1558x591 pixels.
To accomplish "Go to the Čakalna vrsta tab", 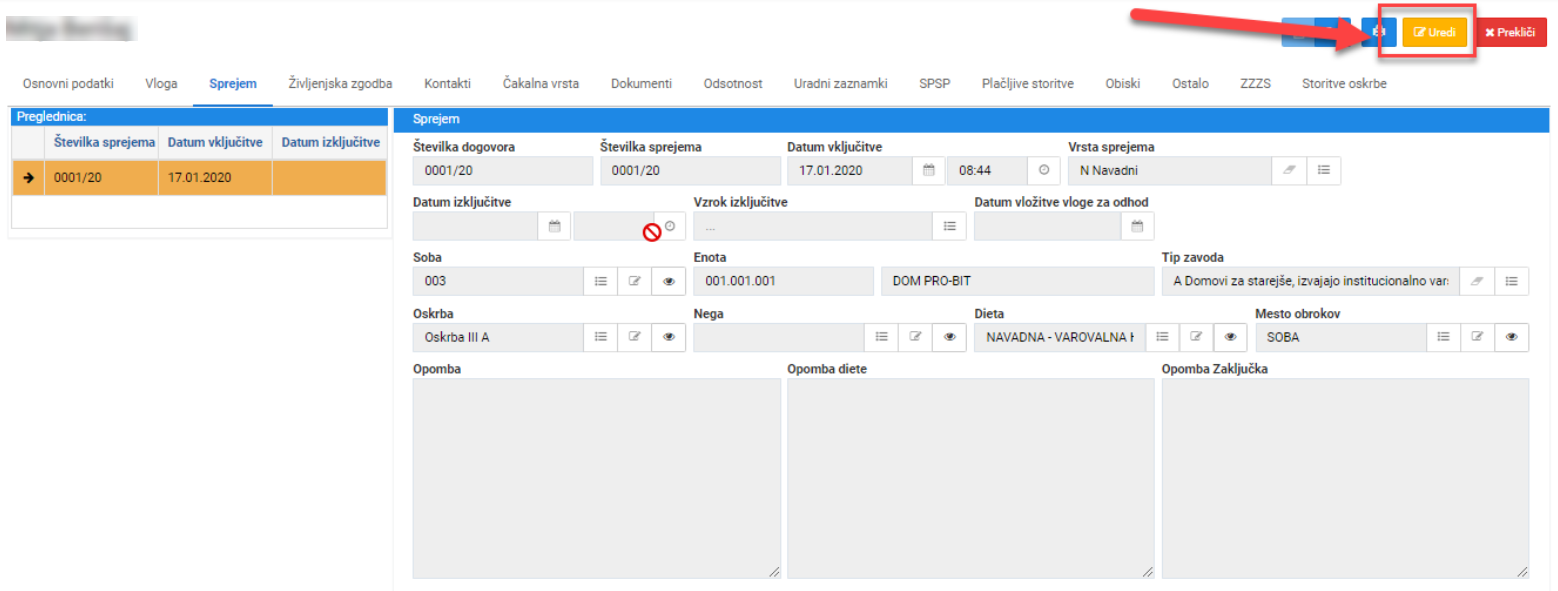I will click(x=541, y=84).
